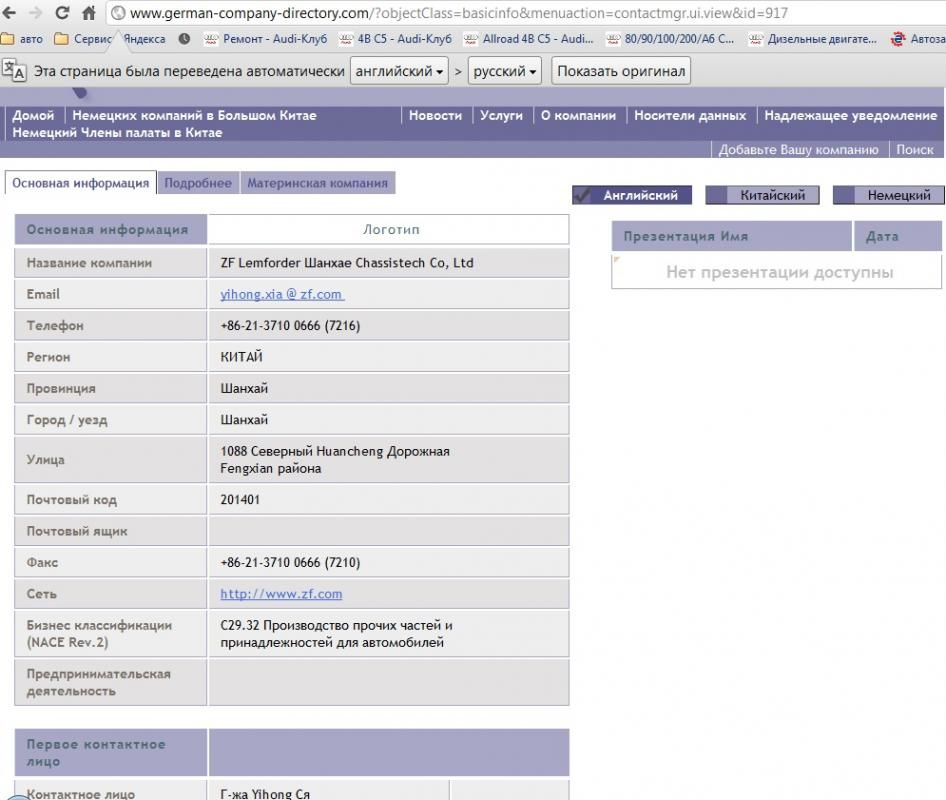The width and height of the screenshot is (946, 800).
Task: Open the 'Автоза' bookmark
Action: (918, 39)
